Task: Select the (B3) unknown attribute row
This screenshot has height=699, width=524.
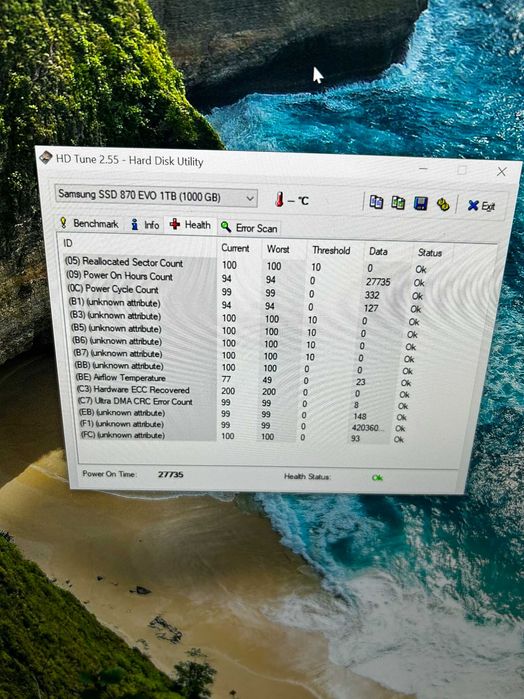Action: pyautogui.click(x=245, y=318)
